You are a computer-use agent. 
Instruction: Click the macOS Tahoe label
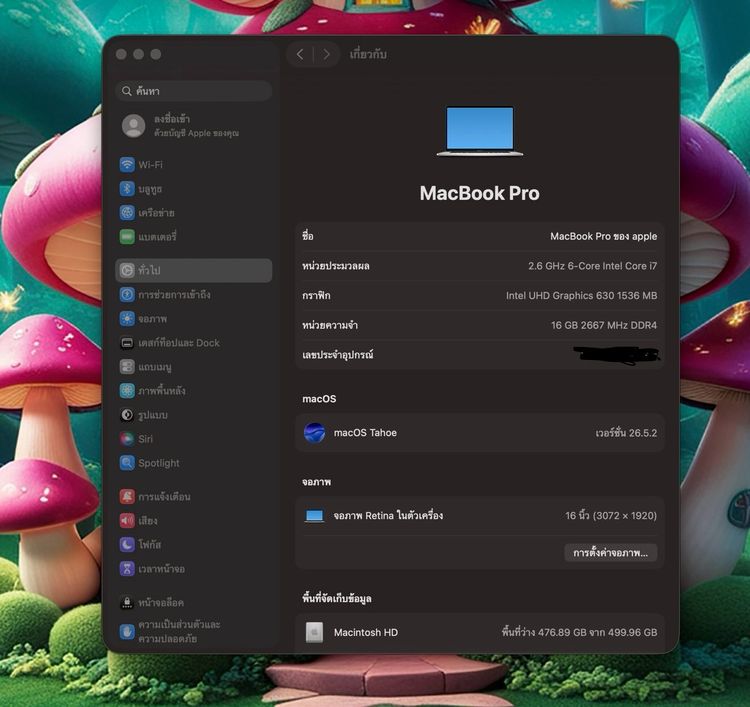tap(365, 433)
